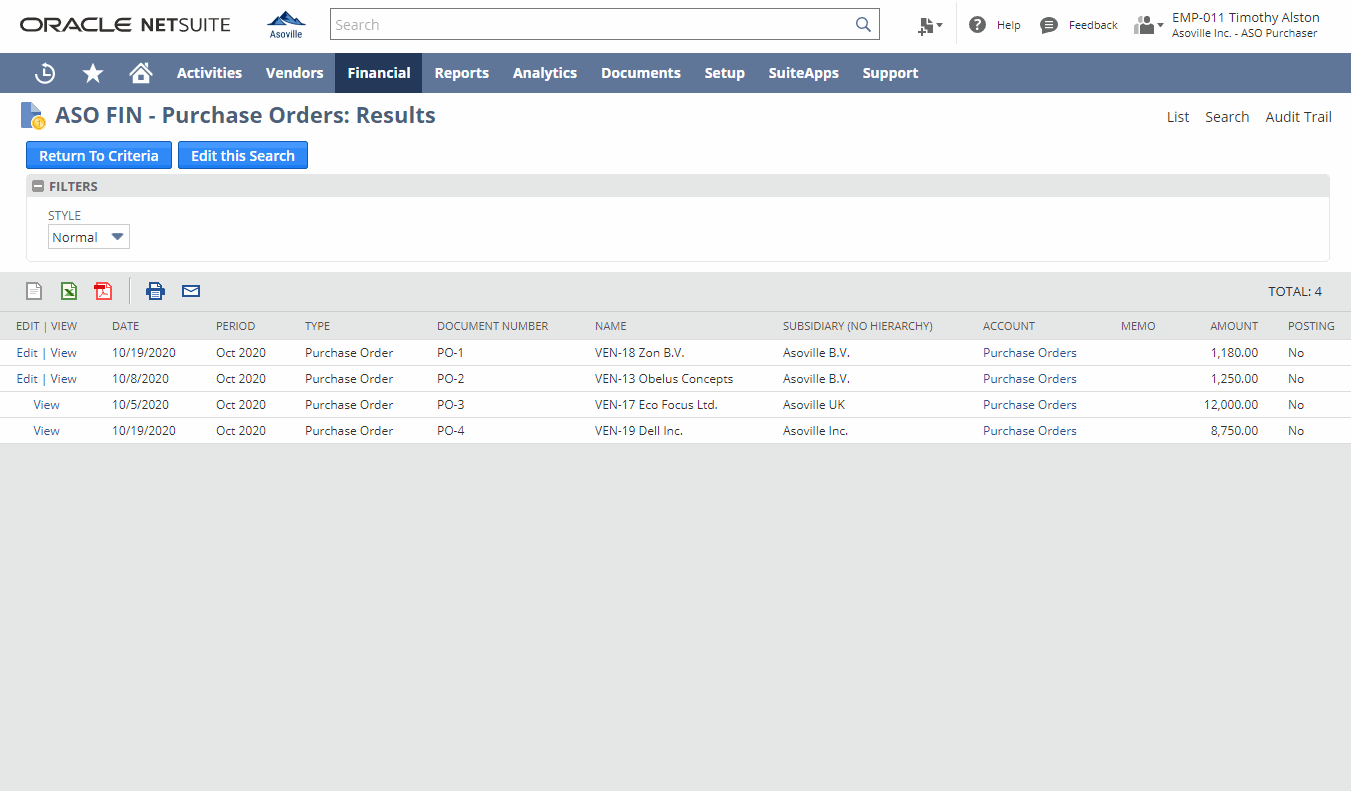
Task: Open the Activities menu
Action: (x=209, y=73)
